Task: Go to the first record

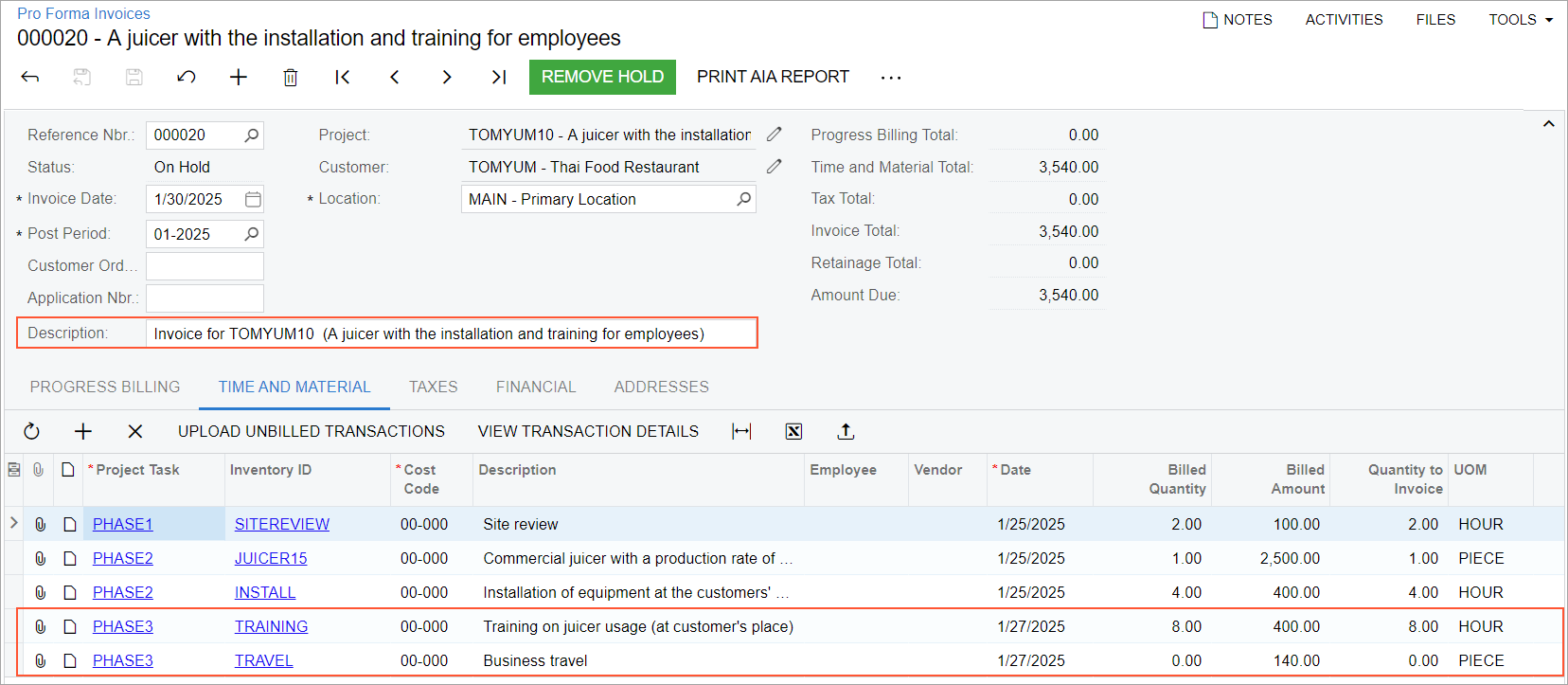Action: 343,77
